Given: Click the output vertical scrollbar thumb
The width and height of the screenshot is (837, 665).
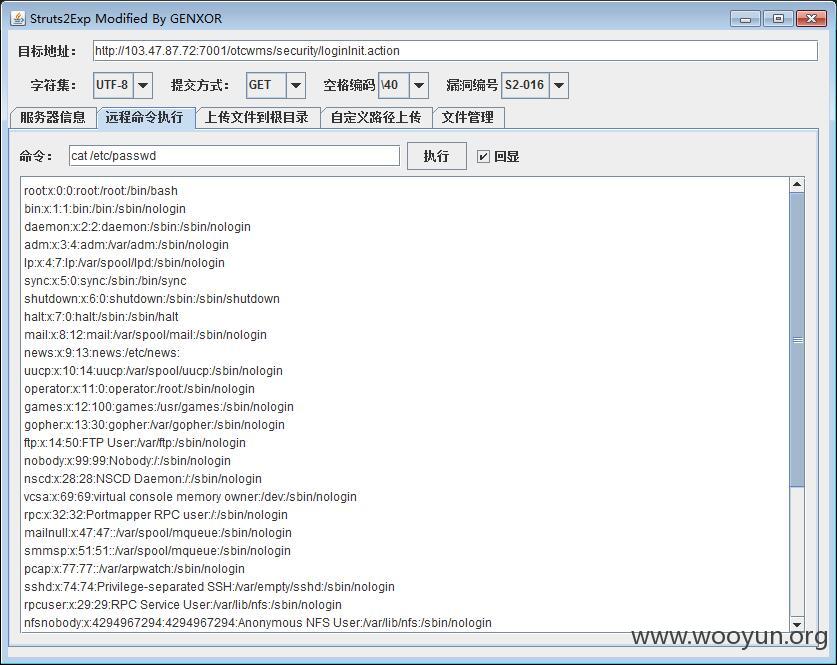Looking at the screenshot, I should [797, 339].
